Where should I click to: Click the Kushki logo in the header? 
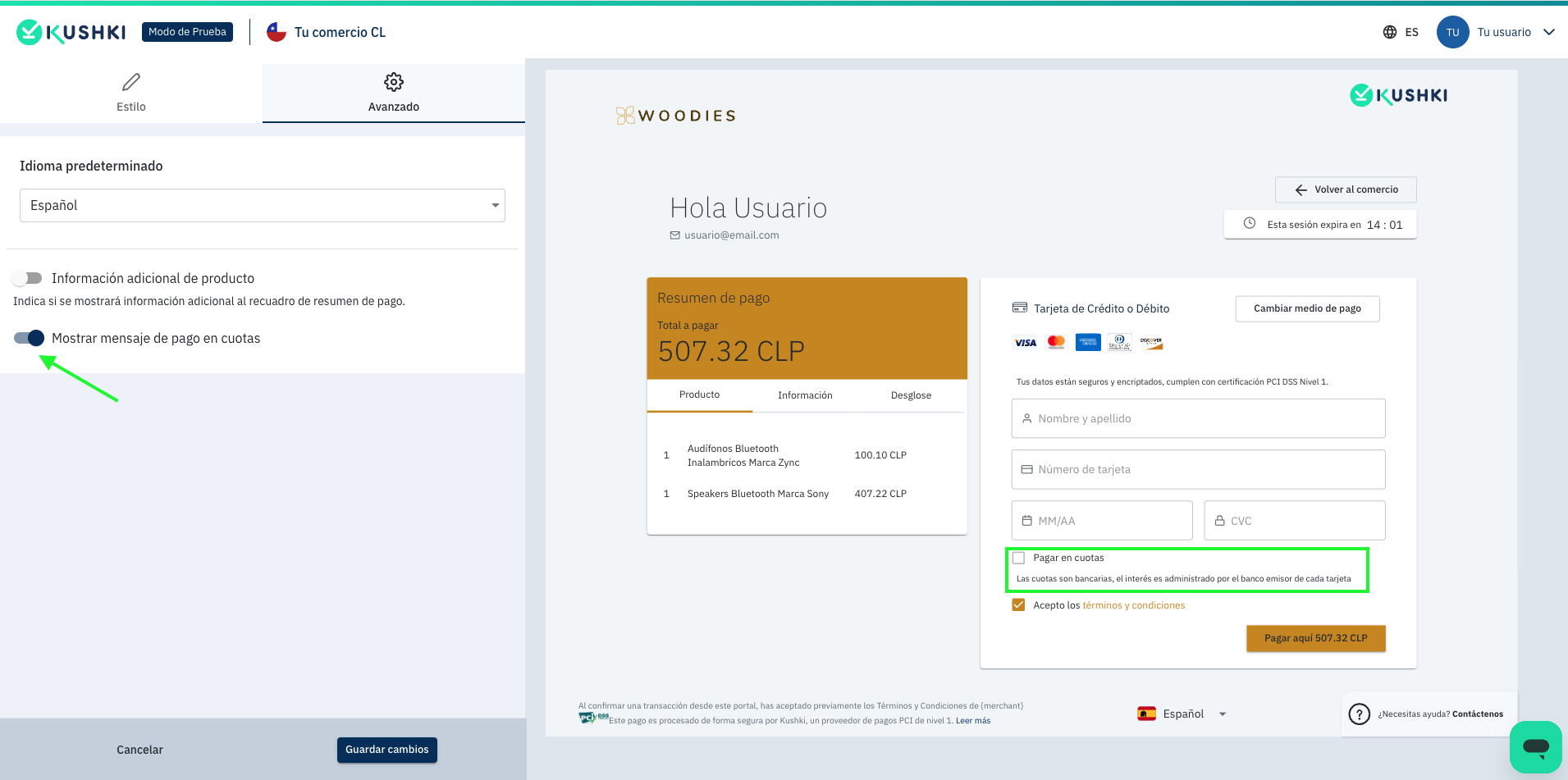click(71, 32)
